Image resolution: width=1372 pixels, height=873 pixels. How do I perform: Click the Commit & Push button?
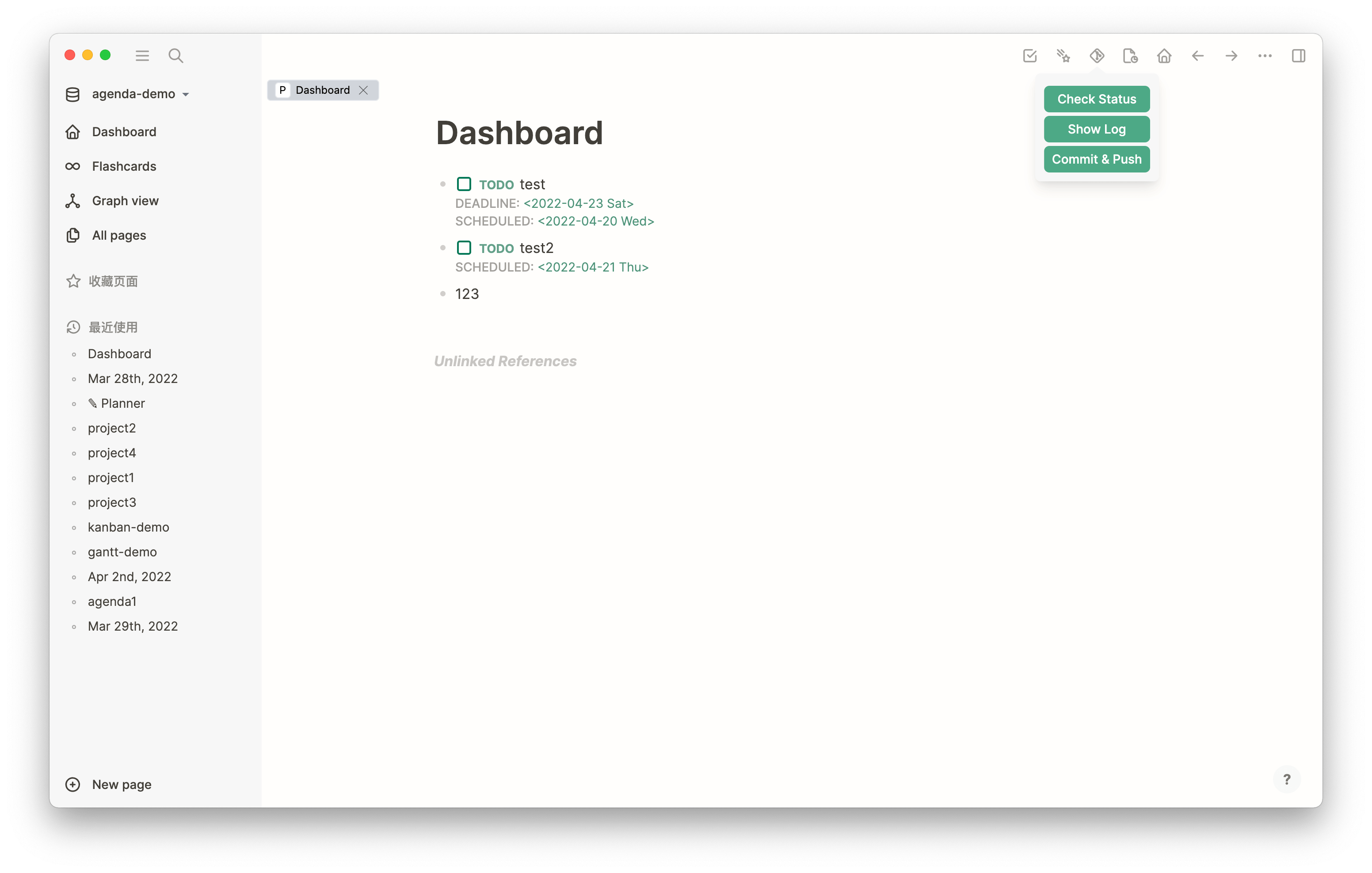coord(1096,159)
